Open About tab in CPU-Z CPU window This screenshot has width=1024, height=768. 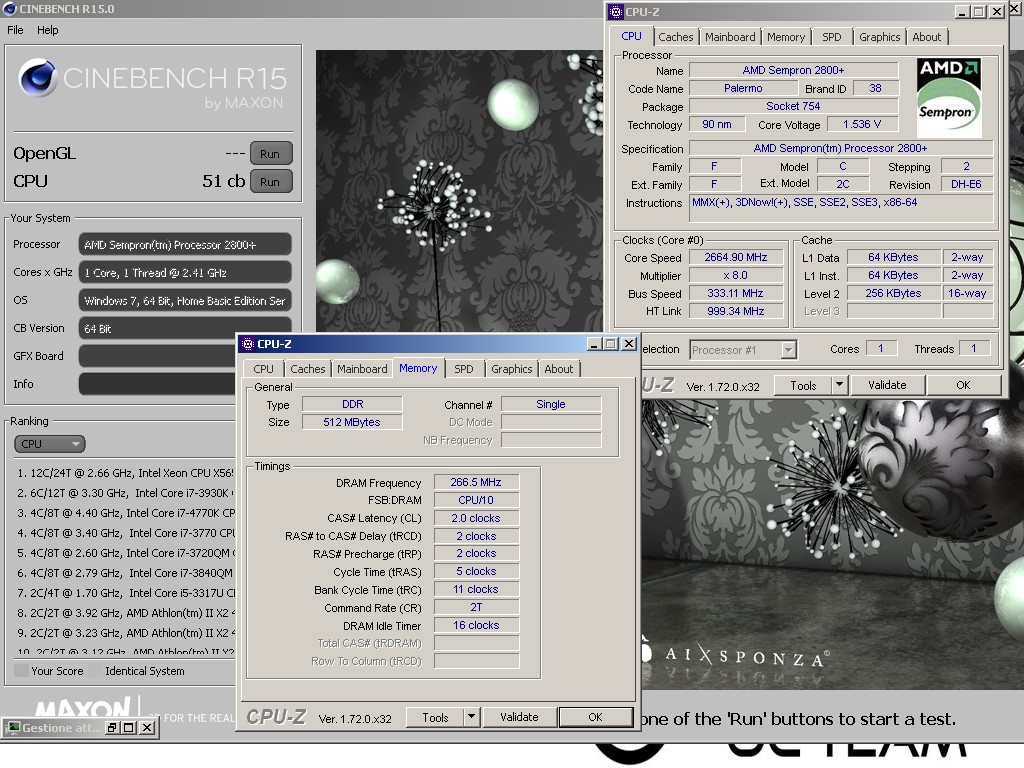927,37
